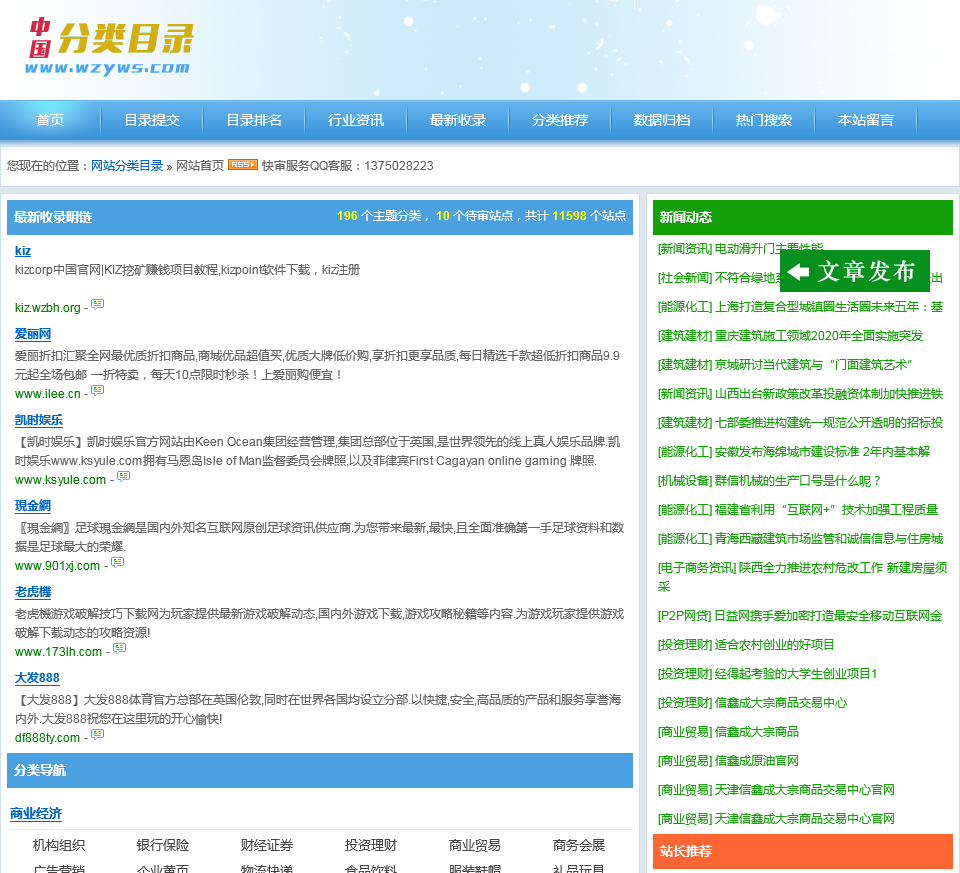The width and height of the screenshot is (960, 873).
Task: Open 分类推荐 navigation item
Action: [560, 120]
